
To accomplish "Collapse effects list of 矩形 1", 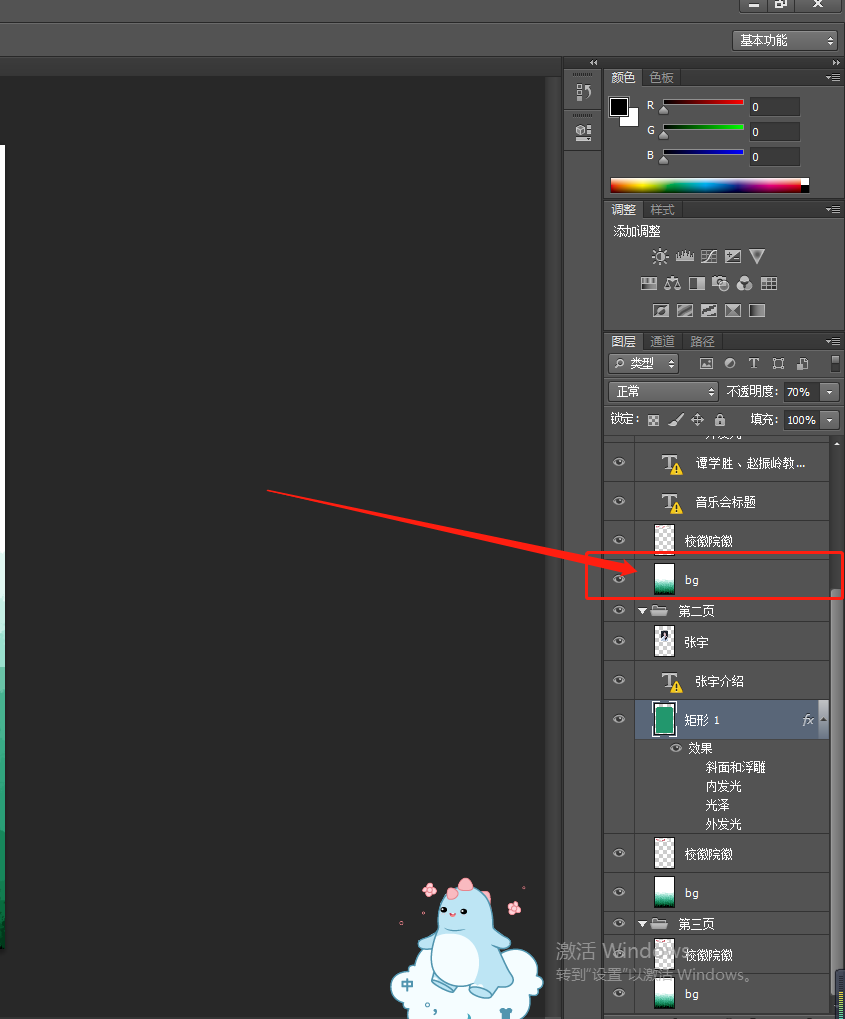I will (x=824, y=719).
